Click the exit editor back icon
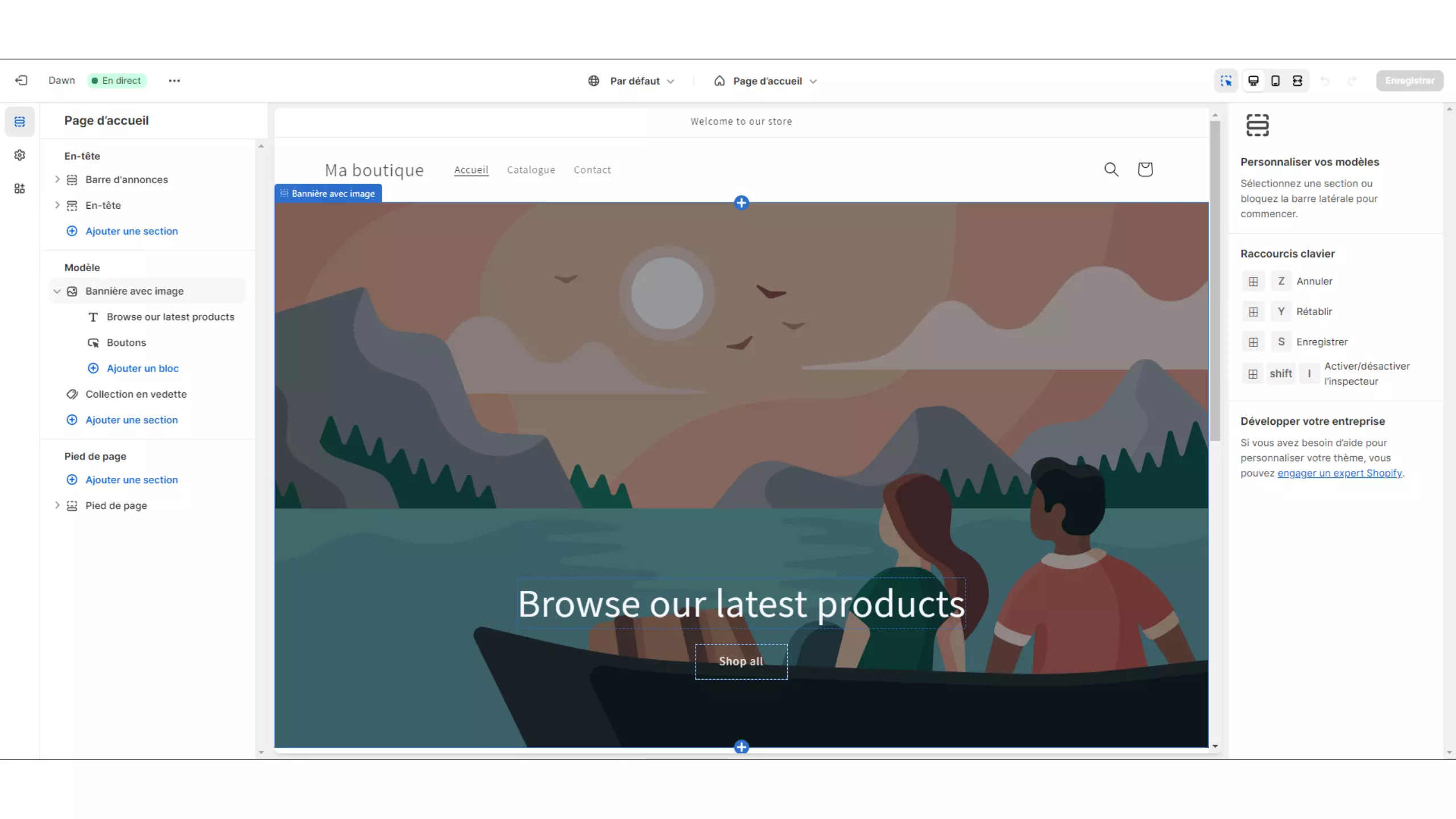Viewport: 1456px width, 819px height. click(21, 80)
